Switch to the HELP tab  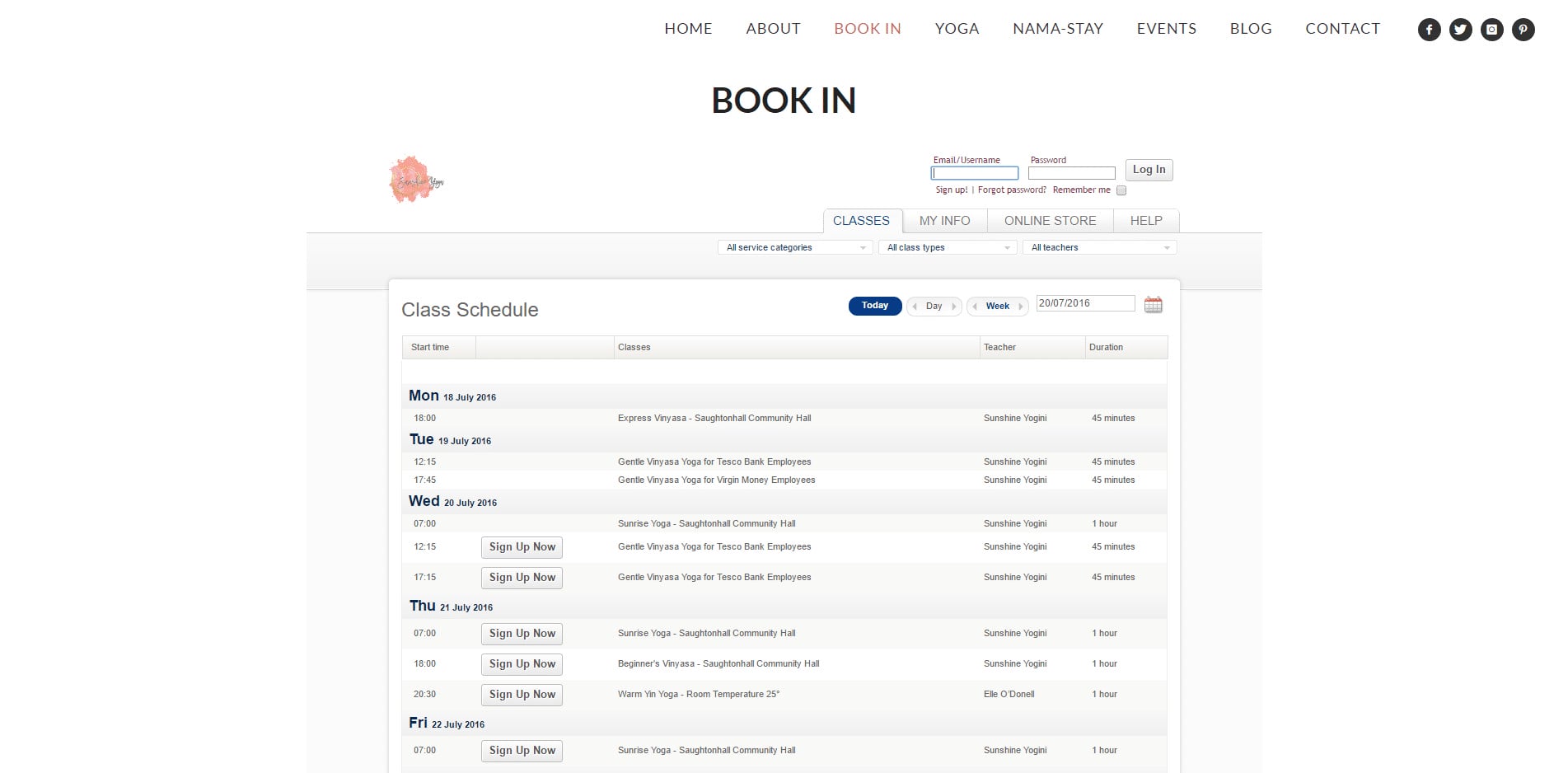click(1146, 221)
